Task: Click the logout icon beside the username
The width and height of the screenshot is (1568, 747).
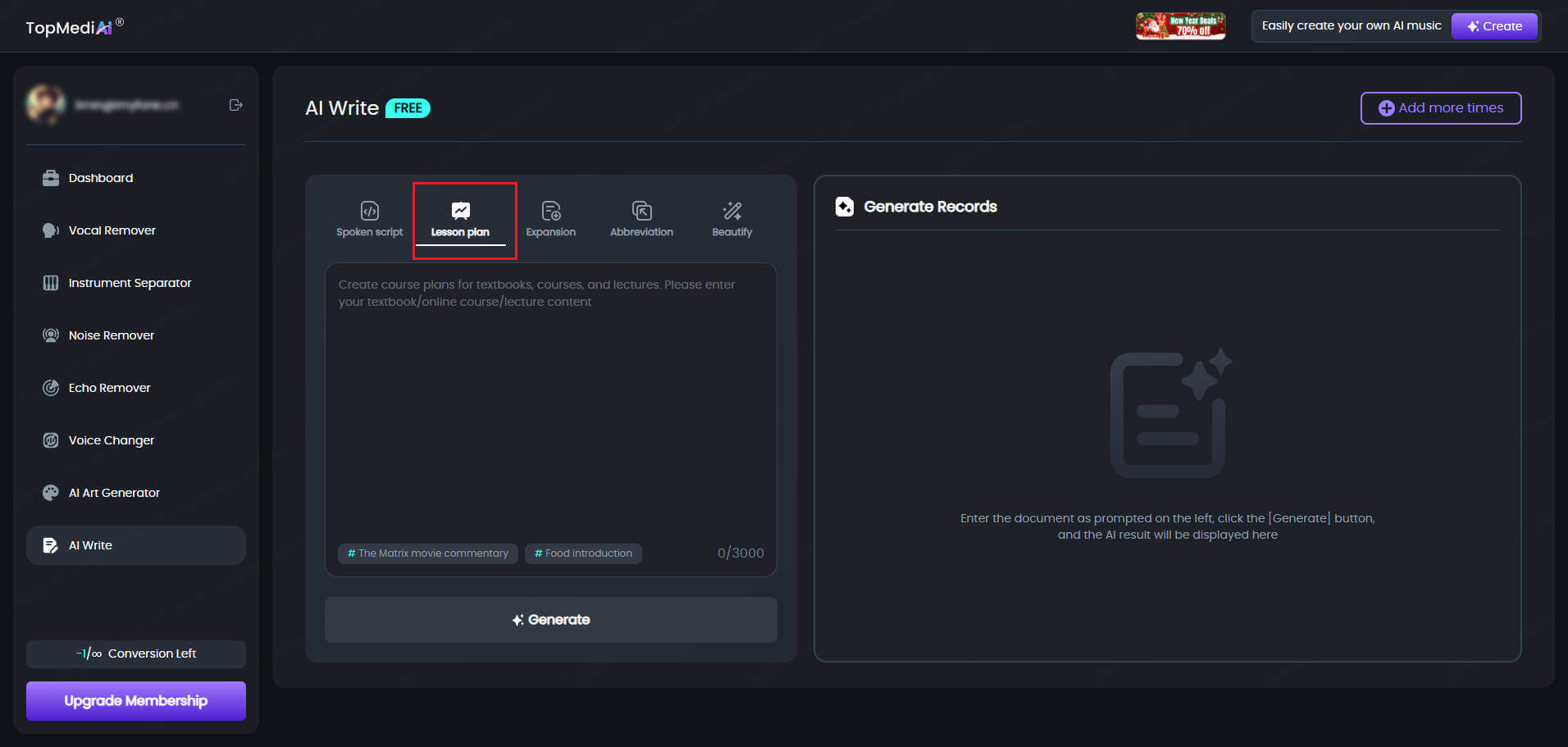Action: (x=236, y=105)
